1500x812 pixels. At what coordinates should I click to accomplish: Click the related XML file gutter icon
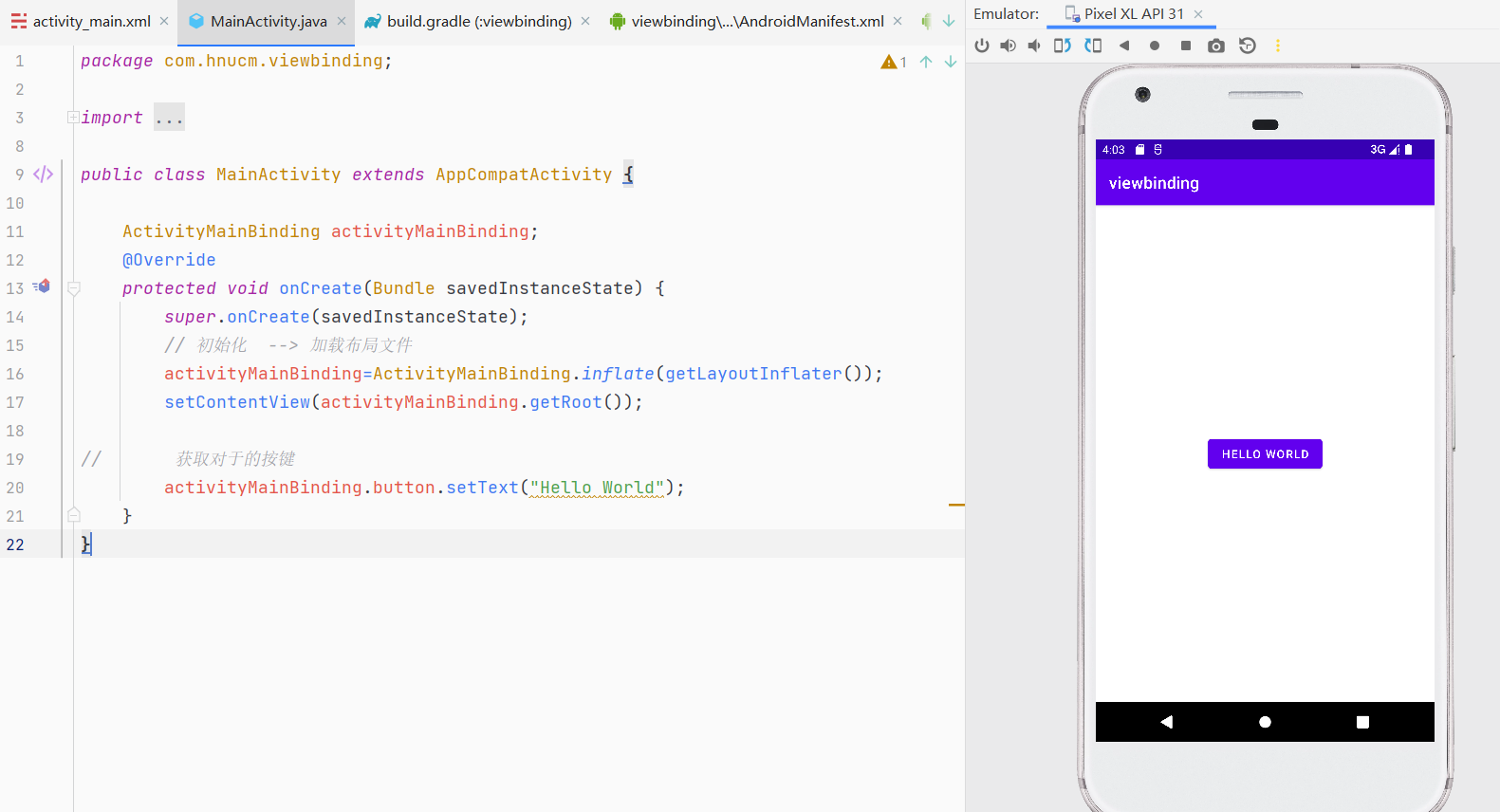pyautogui.click(x=43, y=175)
